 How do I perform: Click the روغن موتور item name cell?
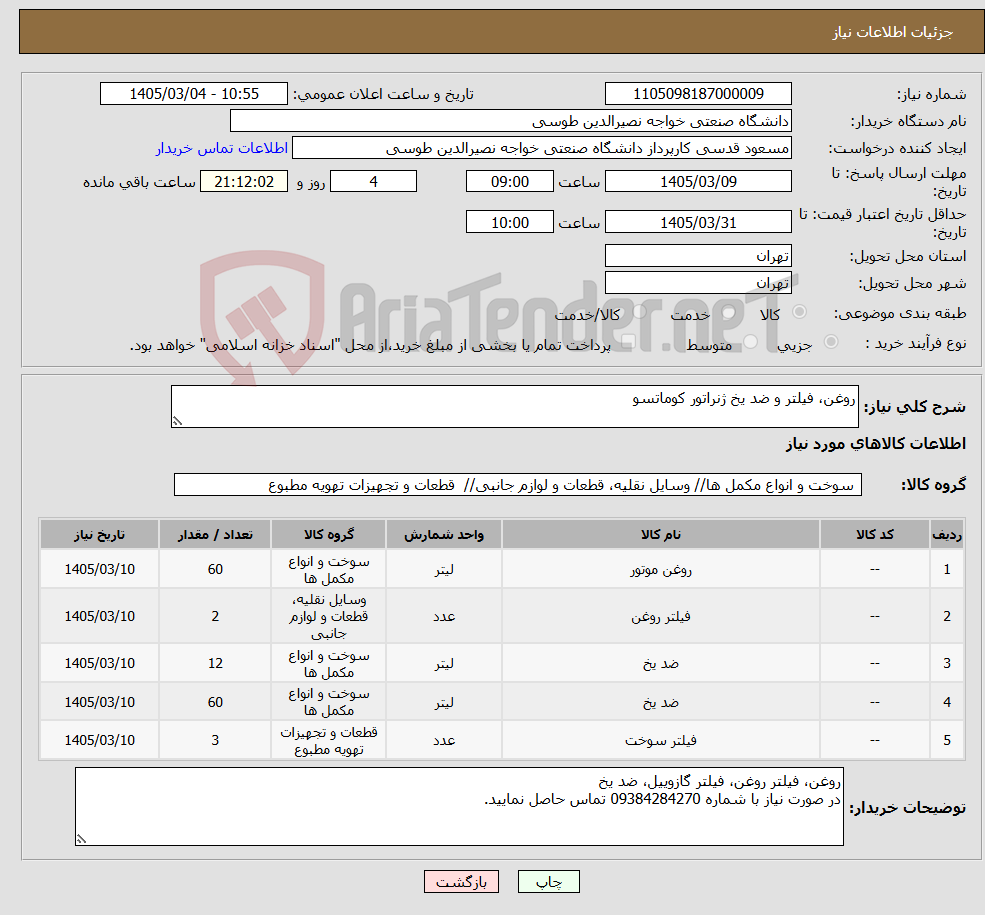(661, 570)
